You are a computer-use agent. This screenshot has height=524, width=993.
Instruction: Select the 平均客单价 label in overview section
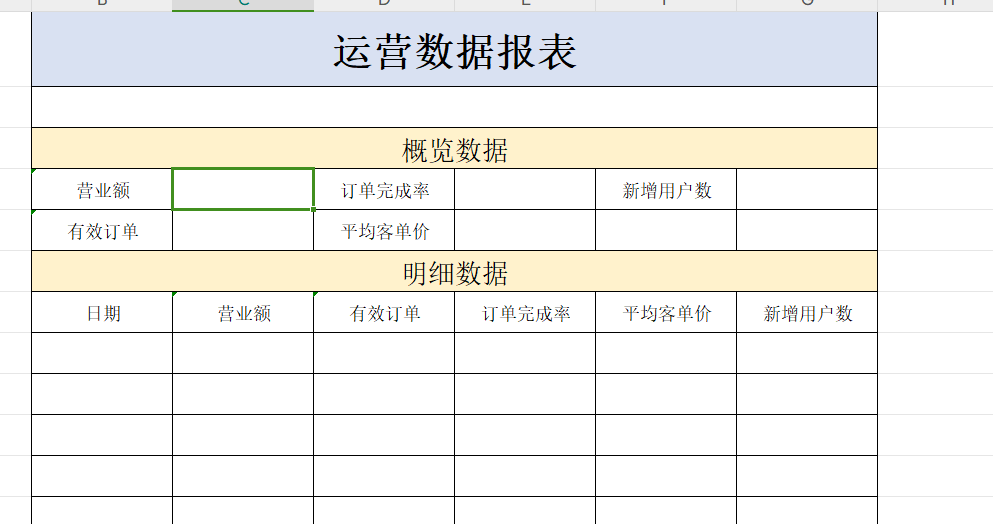[x=385, y=231]
